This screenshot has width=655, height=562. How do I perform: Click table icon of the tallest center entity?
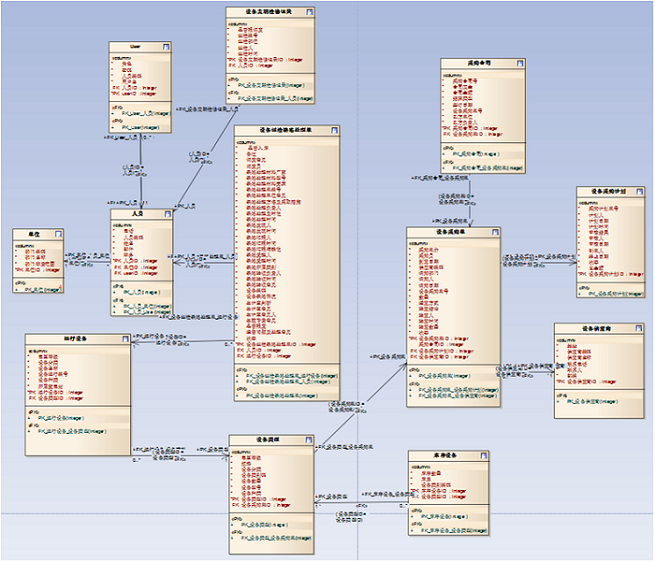pos(333,130)
